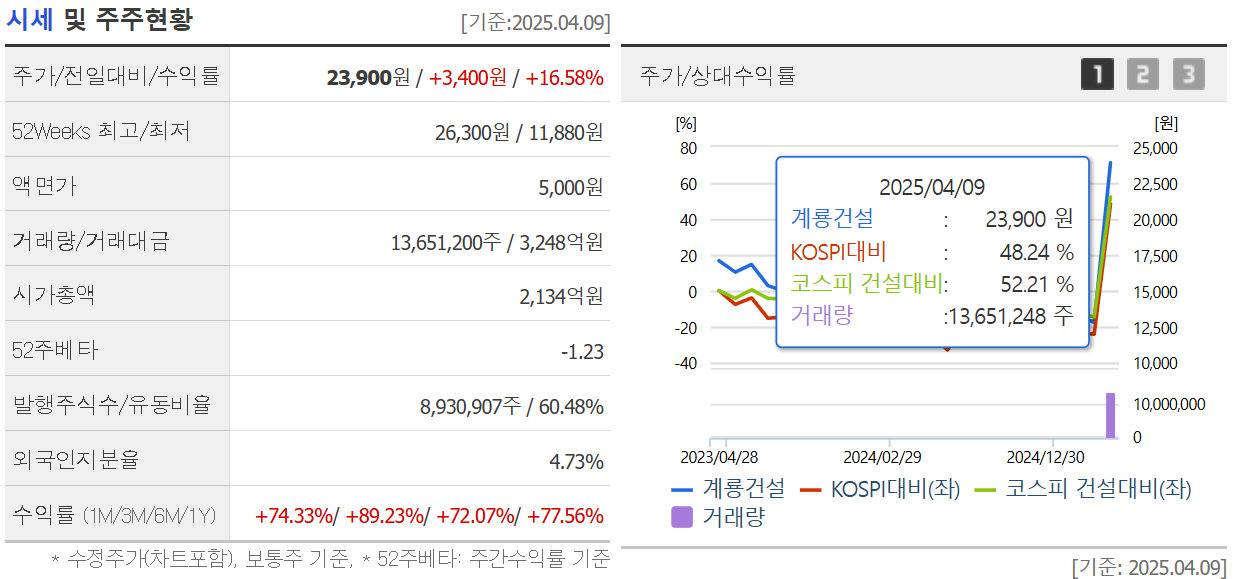The image size is (1233, 579).
Task: Switch to chart view 1
Action: 1097,74
